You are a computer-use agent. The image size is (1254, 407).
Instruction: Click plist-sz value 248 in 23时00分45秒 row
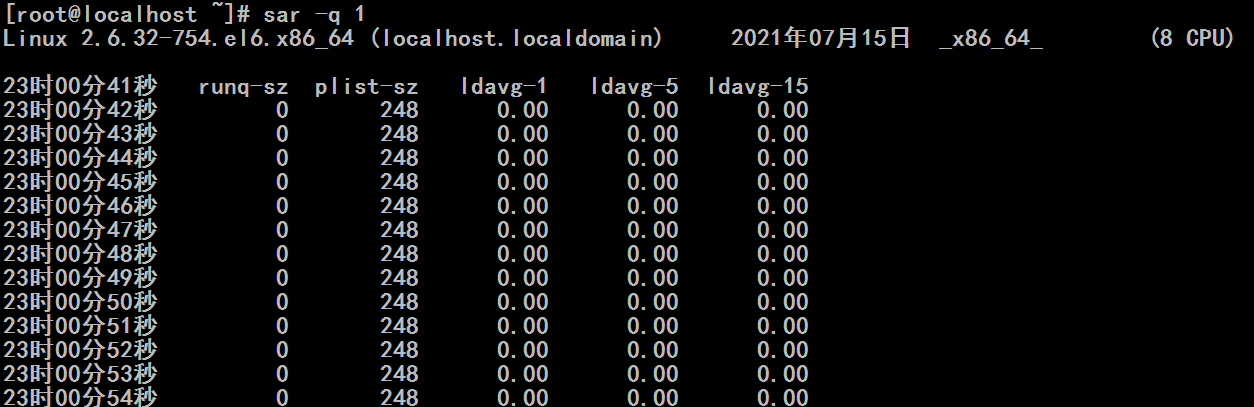point(399,182)
